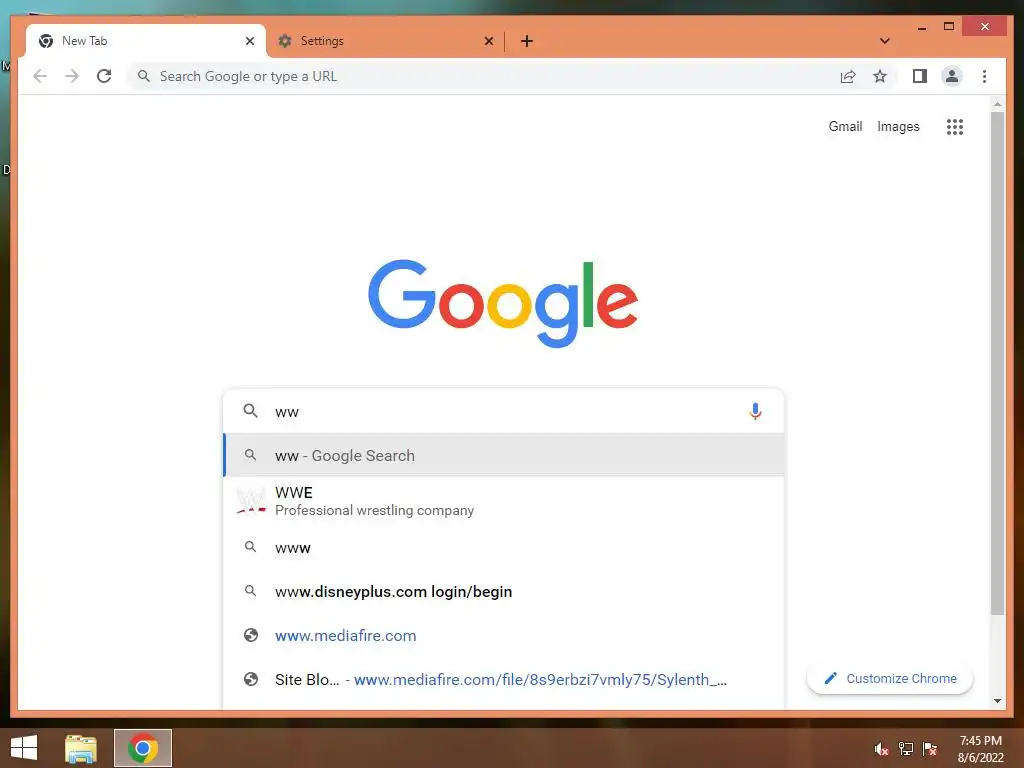Share this page icon in address bar
Screen dimensions: 1024x768
(848, 76)
